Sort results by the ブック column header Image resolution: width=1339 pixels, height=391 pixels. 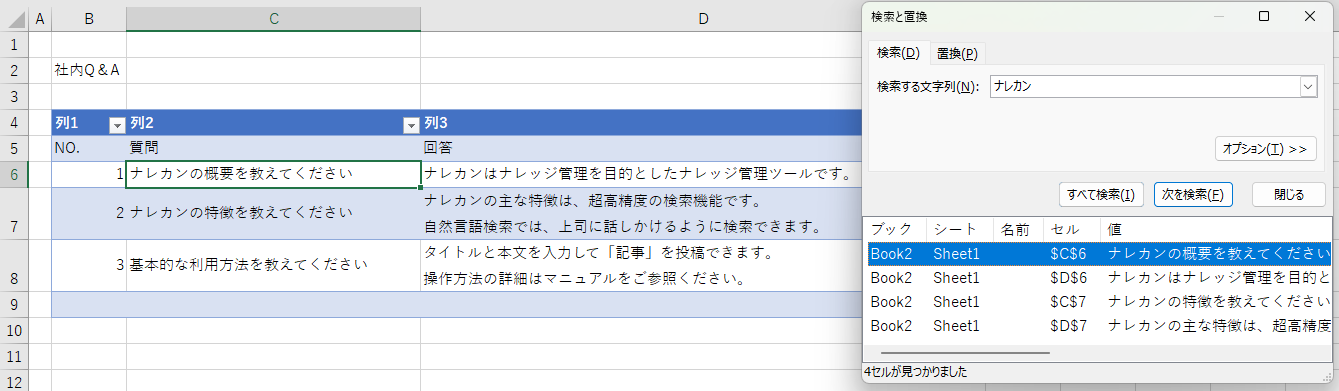tap(895, 229)
